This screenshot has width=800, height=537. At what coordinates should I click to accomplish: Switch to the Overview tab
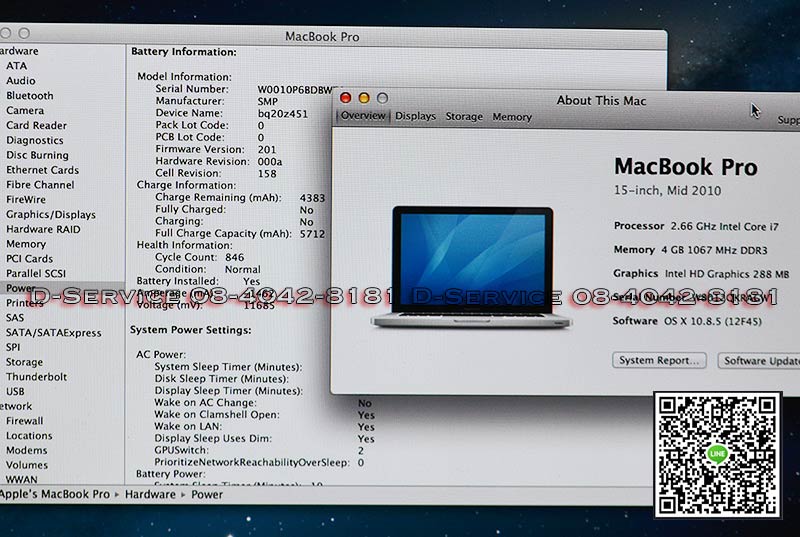click(363, 116)
